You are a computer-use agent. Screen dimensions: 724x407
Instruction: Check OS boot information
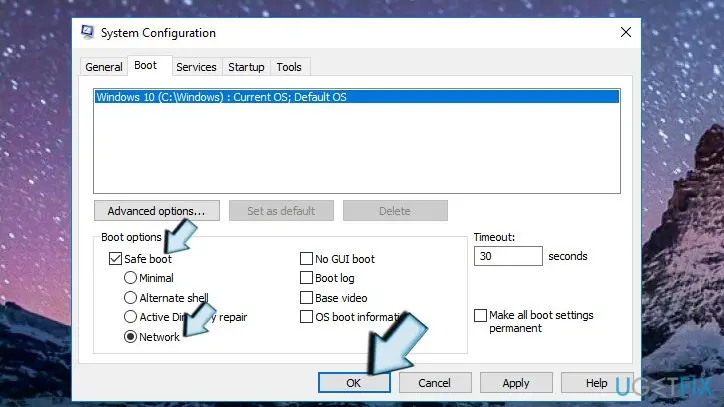point(306,317)
